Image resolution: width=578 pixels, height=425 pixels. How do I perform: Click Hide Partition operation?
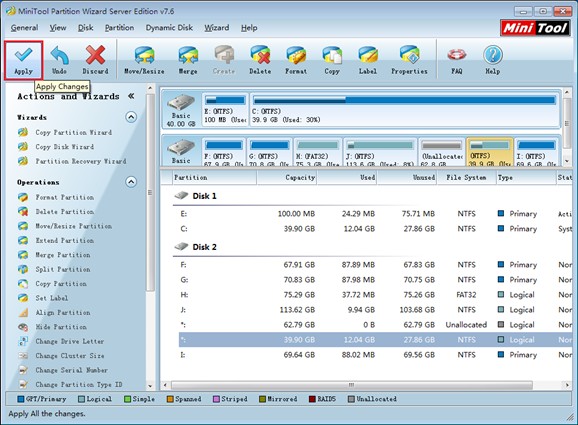click(61, 327)
